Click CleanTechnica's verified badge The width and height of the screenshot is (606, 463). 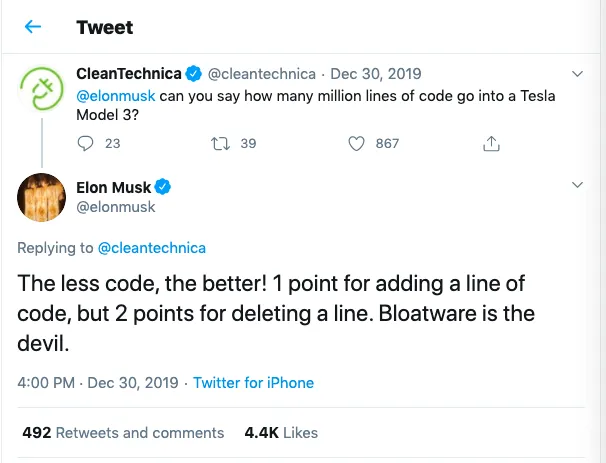tap(195, 74)
